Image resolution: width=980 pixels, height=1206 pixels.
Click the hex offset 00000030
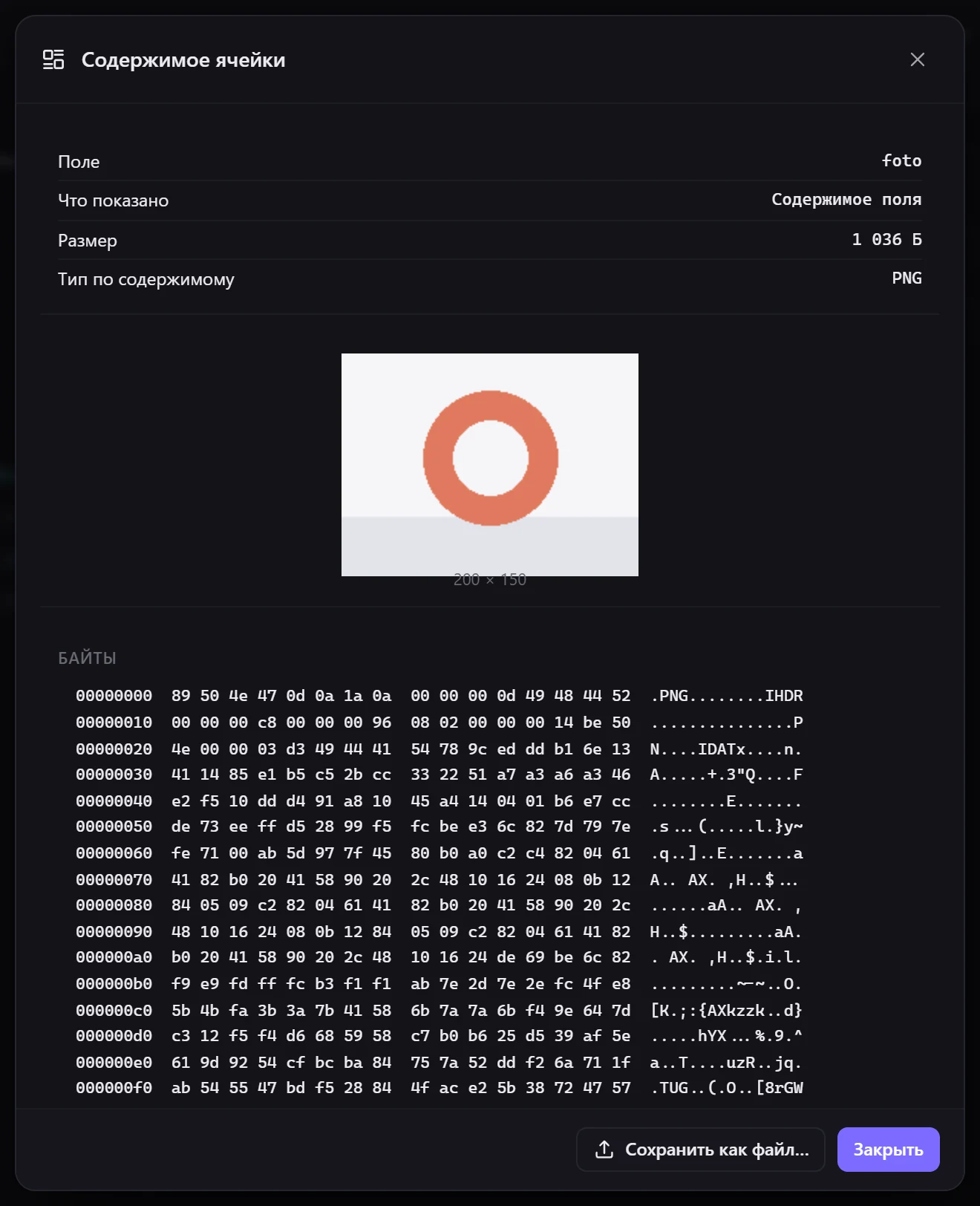pos(114,775)
